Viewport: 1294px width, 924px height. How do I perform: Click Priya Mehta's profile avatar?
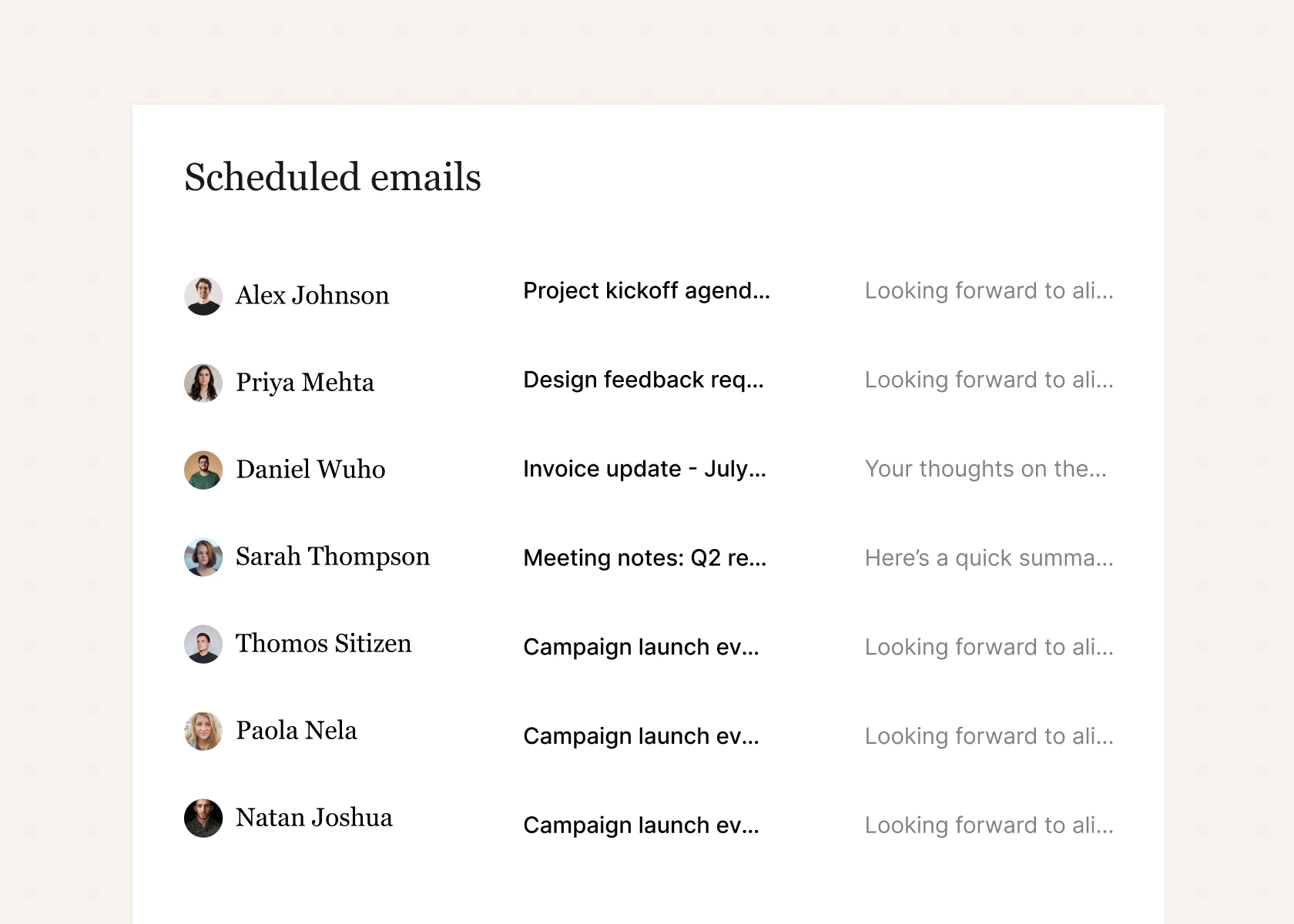click(x=203, y=383)
